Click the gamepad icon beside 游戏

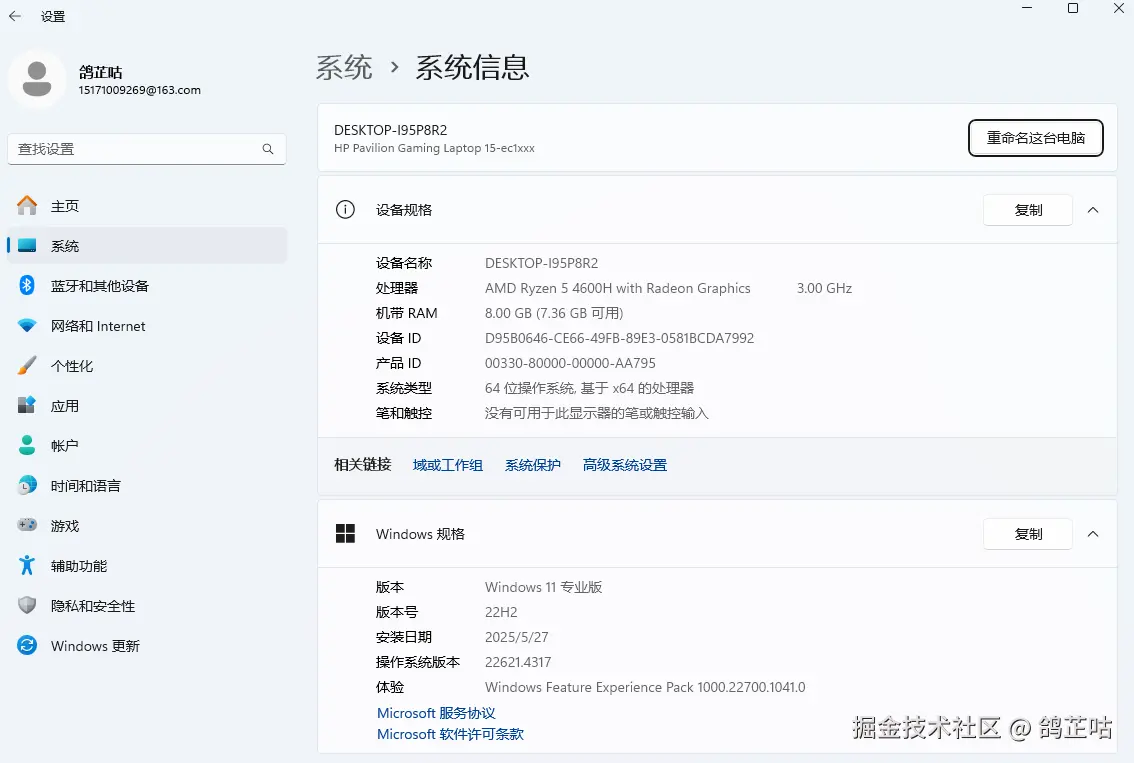pyautogui.click(x=27, y=525)
